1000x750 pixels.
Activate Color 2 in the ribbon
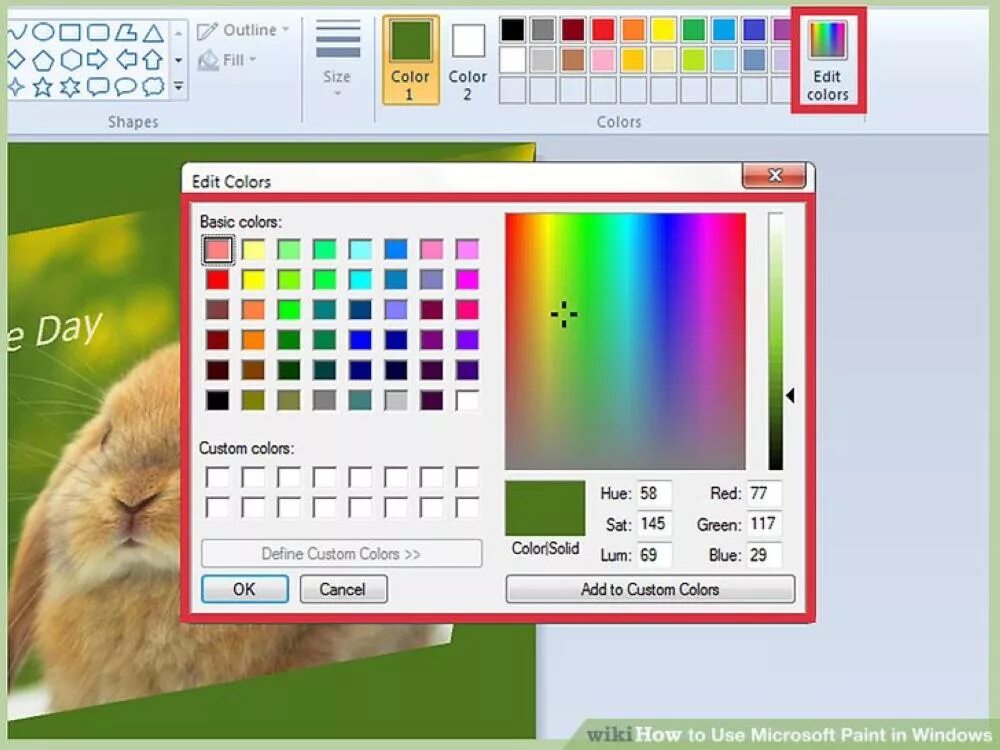pos(467,60)
